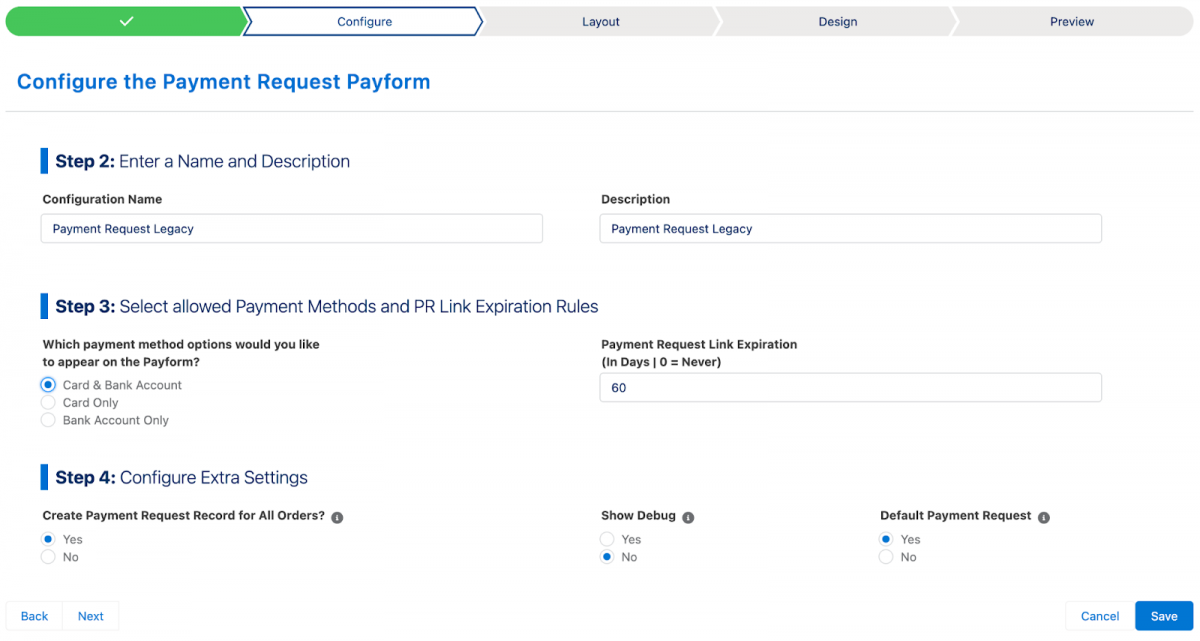Select the Card & Bank Account option
Viewport: 1200px width, 641px height.
47,385
